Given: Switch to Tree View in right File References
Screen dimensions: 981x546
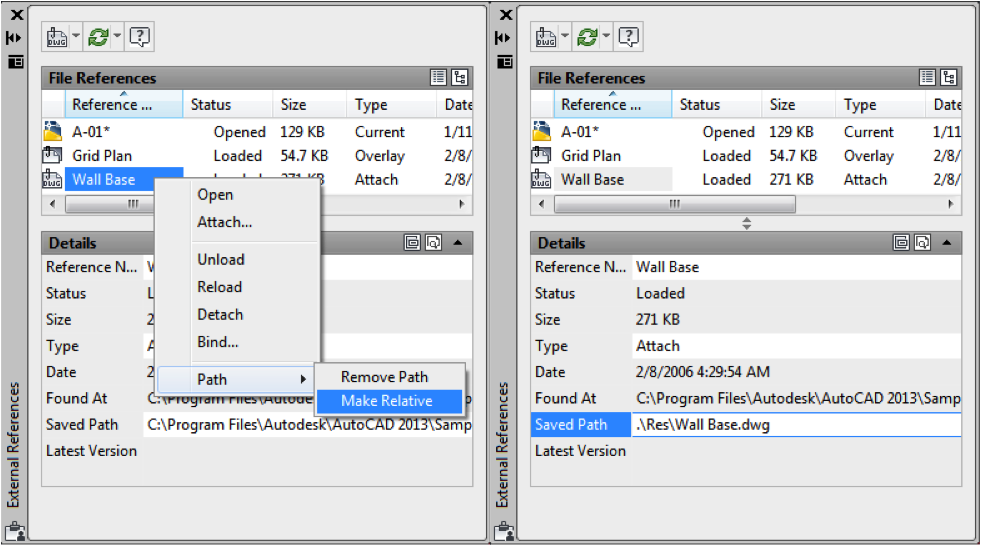Looking at the screenshot, I should (x=948, y=78).
